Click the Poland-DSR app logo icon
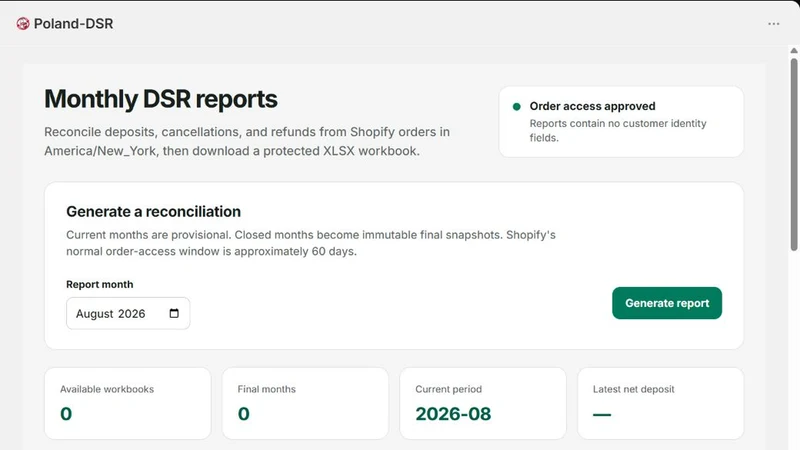This screenshot has height=450, width=800. click(22, 23)
